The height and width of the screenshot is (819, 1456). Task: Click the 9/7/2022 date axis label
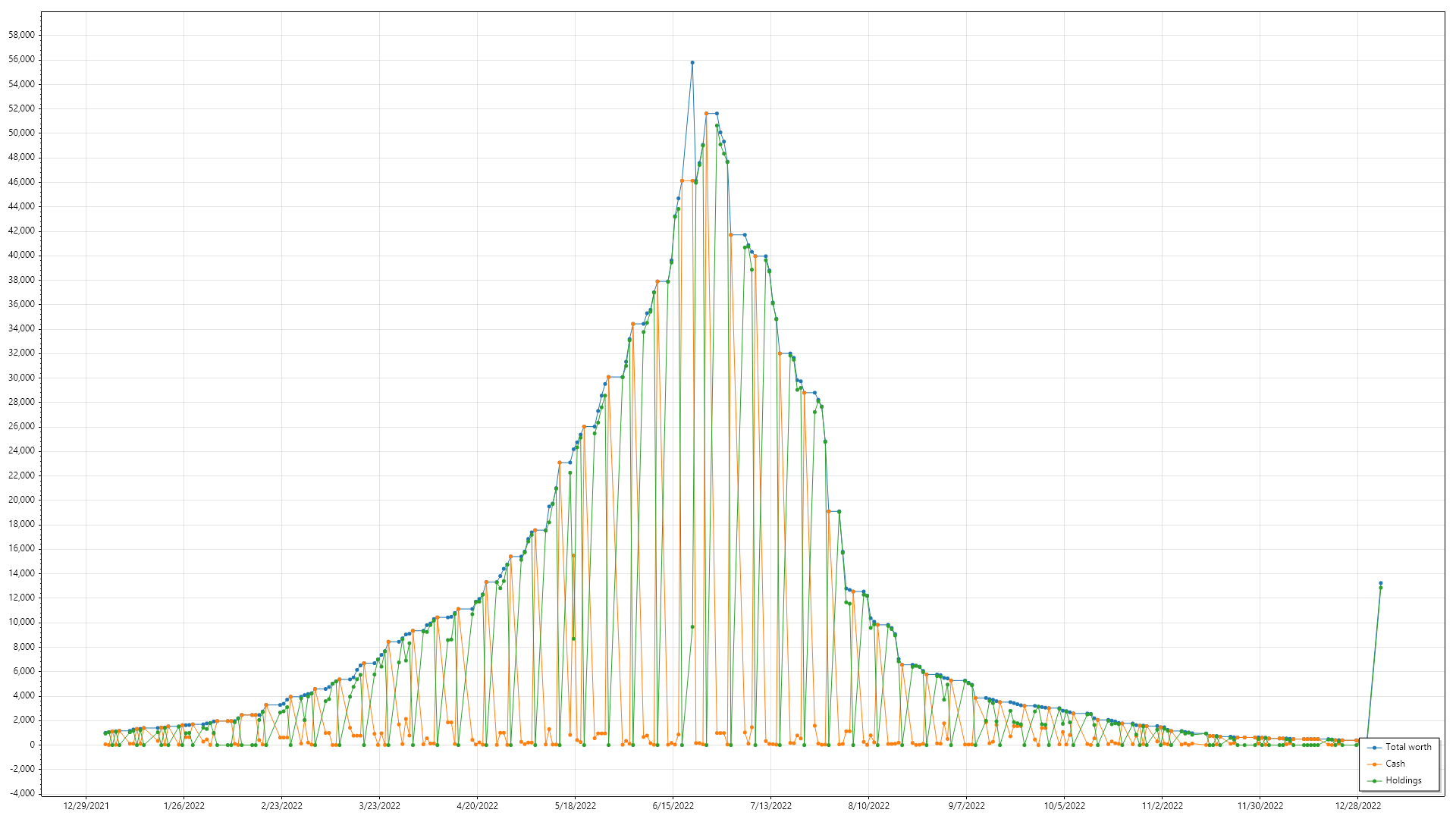click(966, 806)
